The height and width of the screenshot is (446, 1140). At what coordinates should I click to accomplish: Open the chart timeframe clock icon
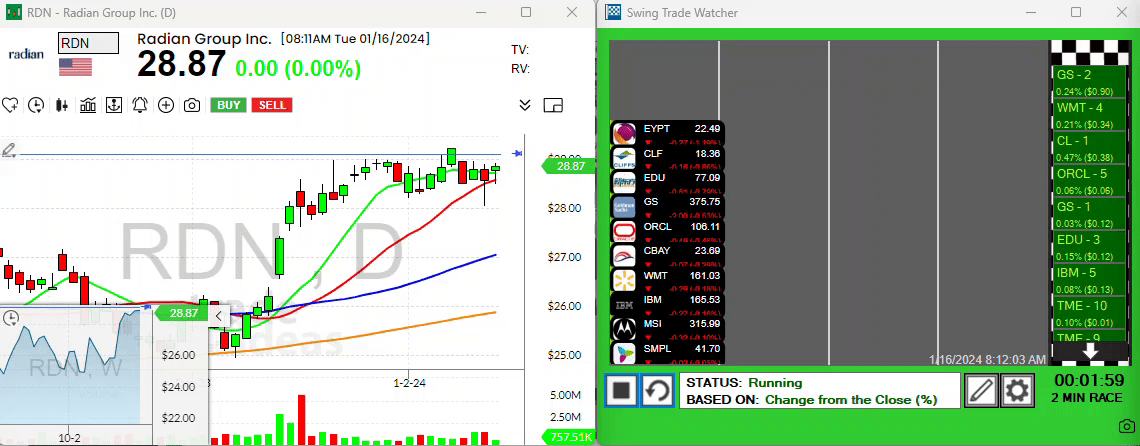(36, 105)
